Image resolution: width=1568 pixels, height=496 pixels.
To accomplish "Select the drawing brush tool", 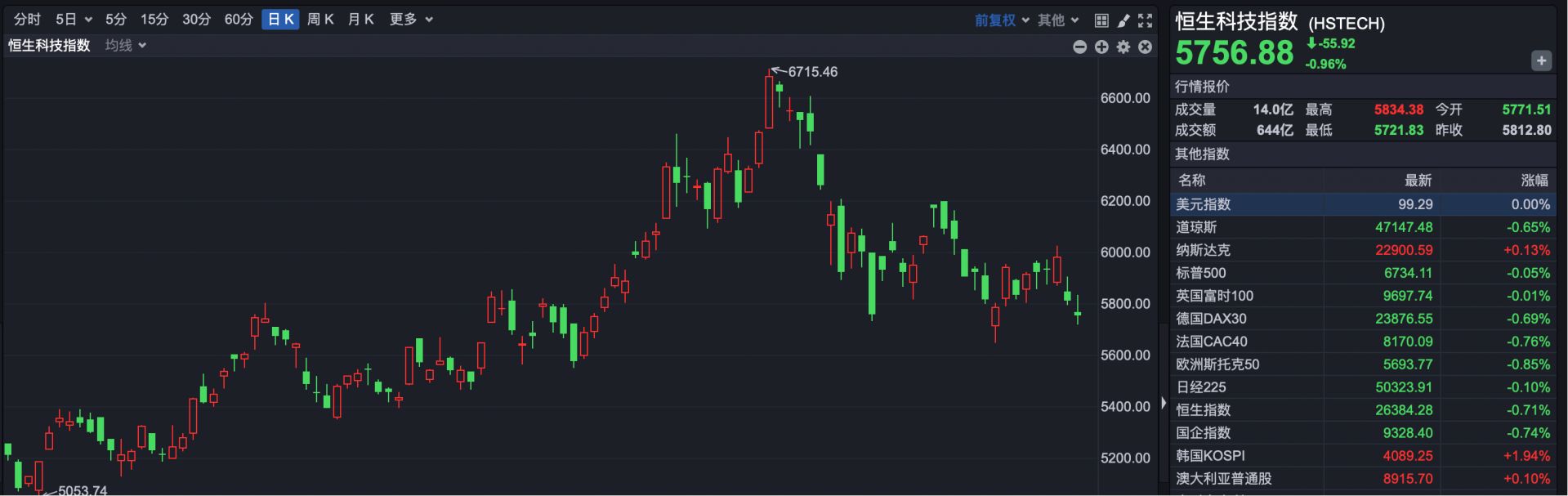I will click(x=1124, y=20).
